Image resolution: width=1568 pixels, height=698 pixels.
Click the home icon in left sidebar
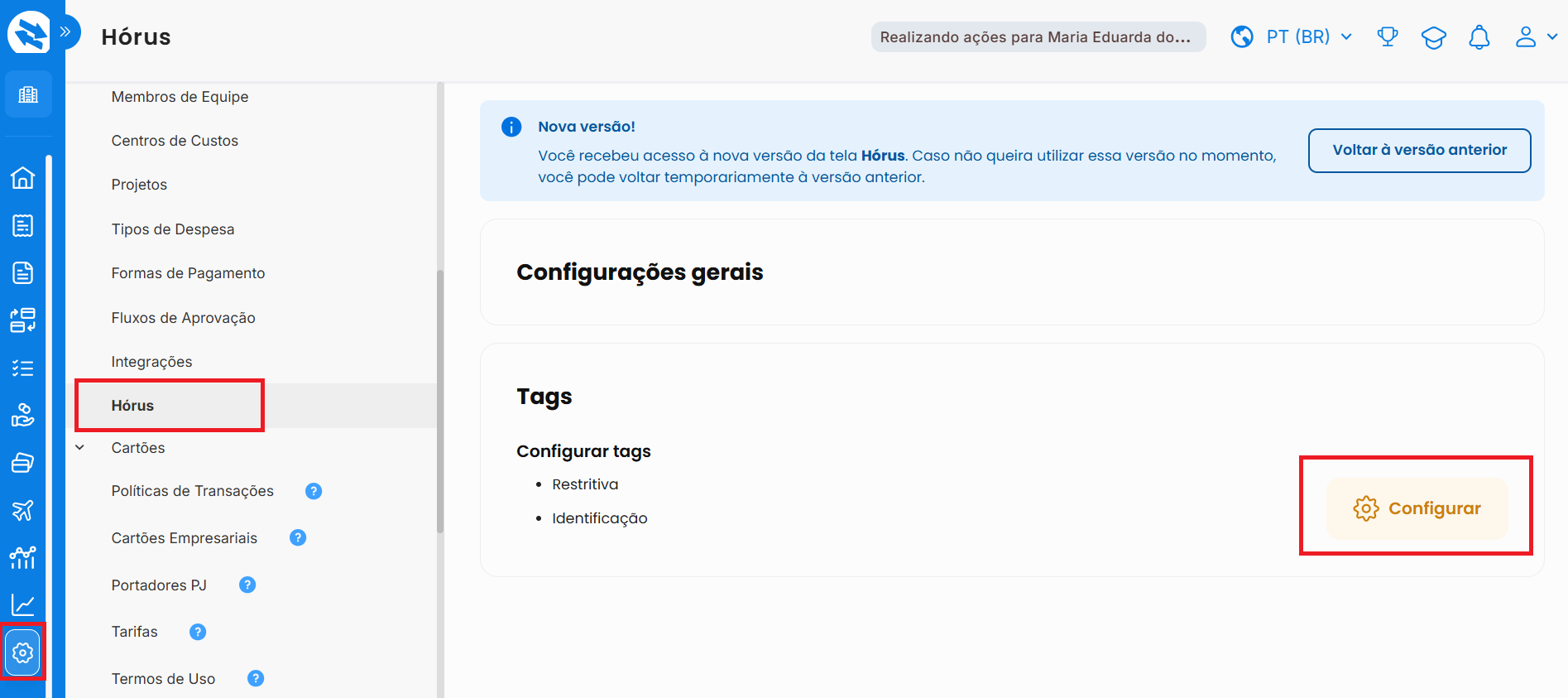pyautogui.click(x=22, y=178)
